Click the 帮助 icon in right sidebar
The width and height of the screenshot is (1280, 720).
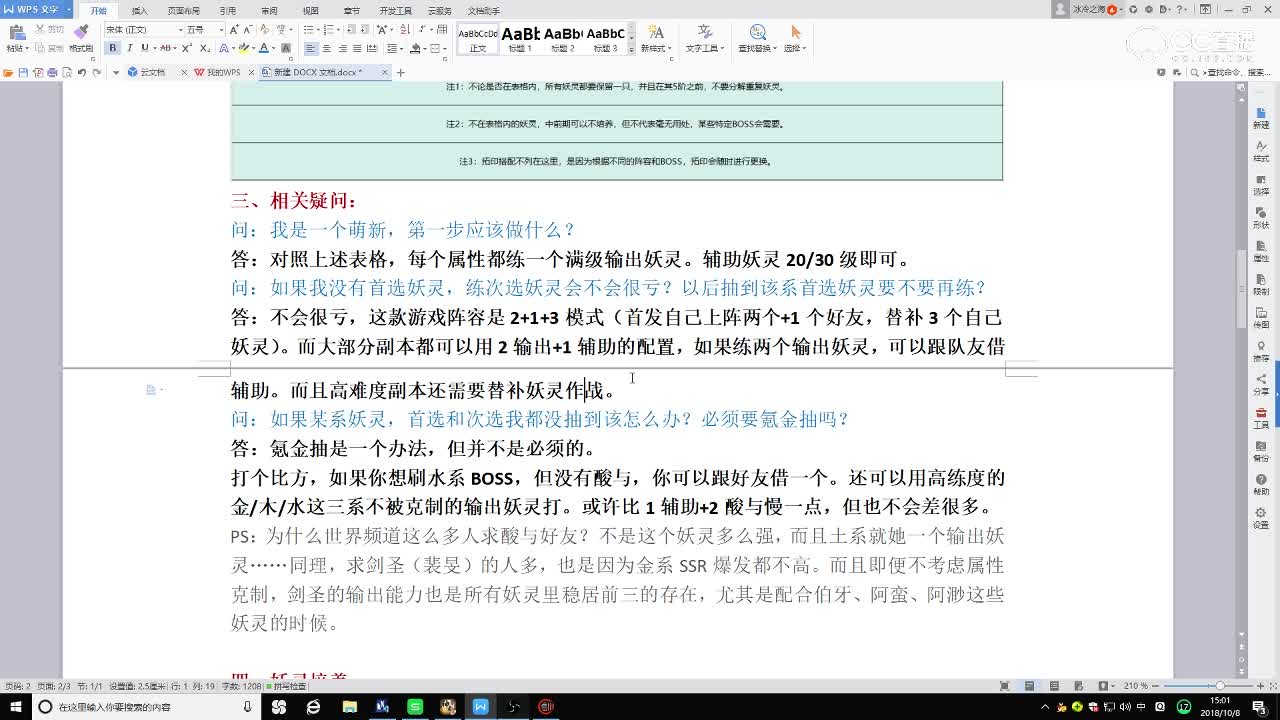[1261, 484]
